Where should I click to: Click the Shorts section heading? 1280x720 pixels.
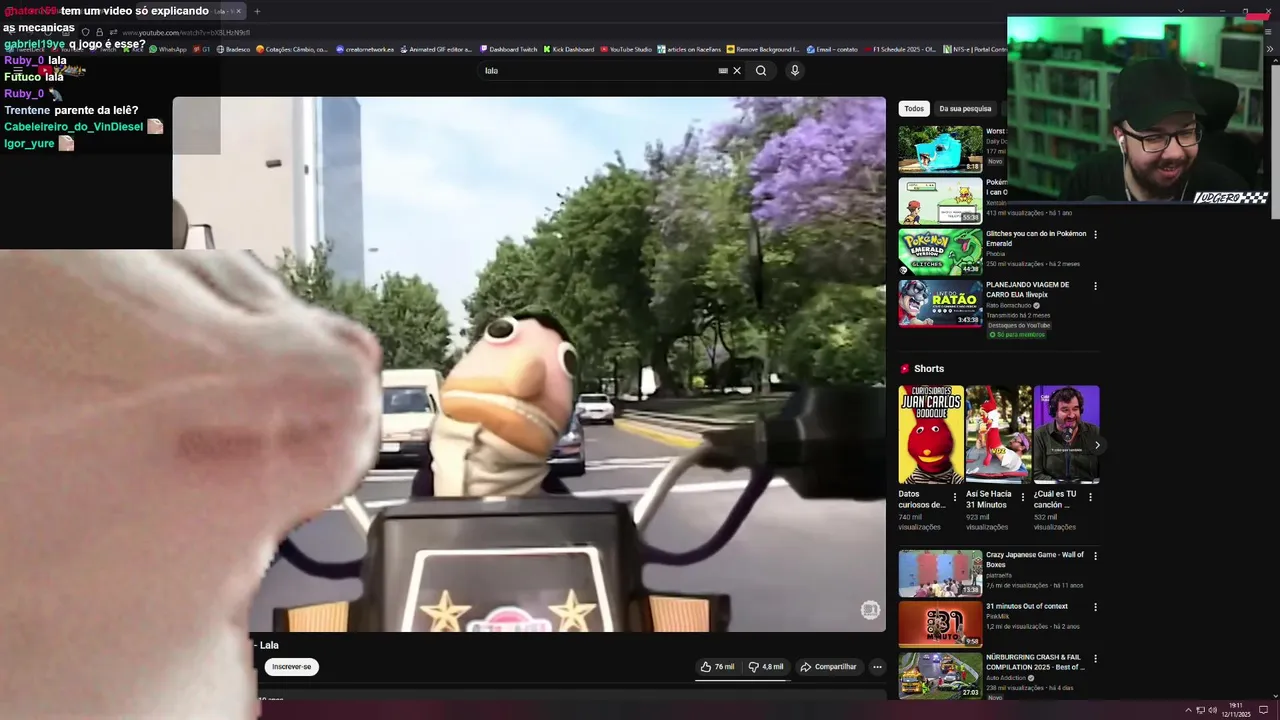(x=929, y=369)
